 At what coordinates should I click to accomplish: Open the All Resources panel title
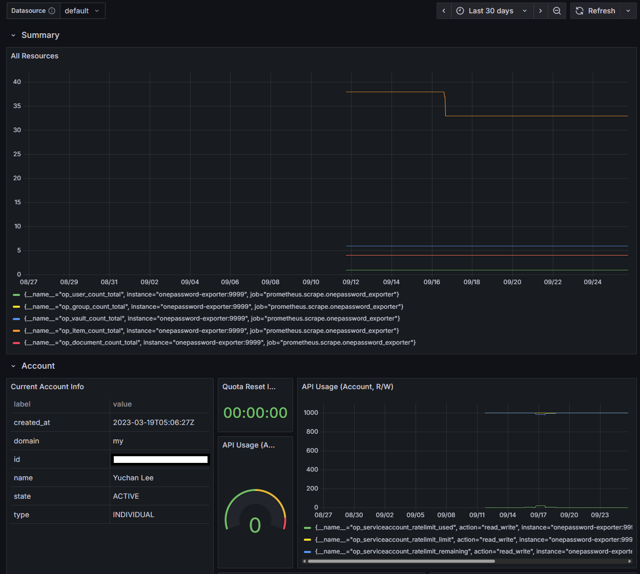click(35, 56)
